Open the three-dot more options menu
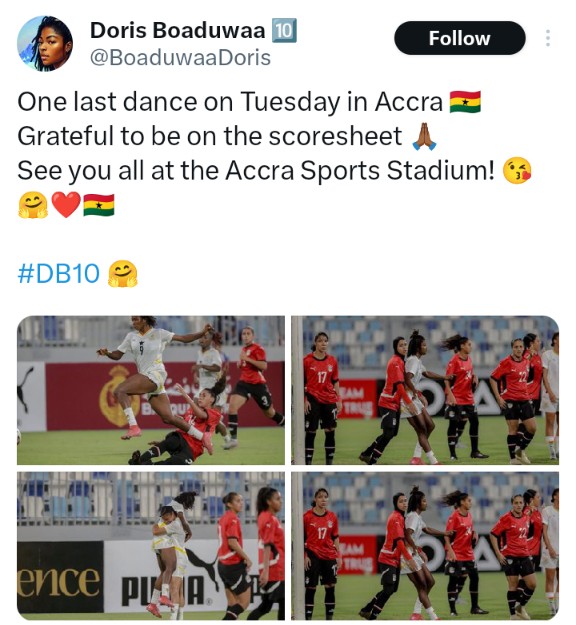Image resolution: width=576 pixels, height=625 pixels. point(548,38)
